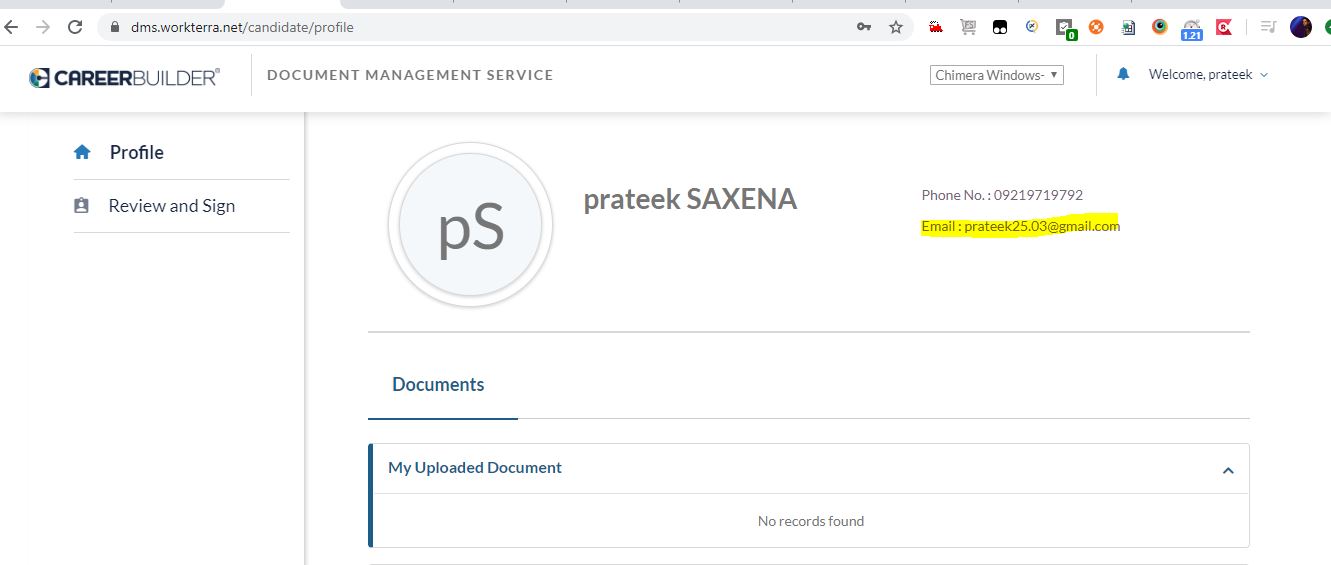The width and height of the screenshot is (1331, 565).
Task: Click the saved password key icon
Action: click(x=864, y=27)
